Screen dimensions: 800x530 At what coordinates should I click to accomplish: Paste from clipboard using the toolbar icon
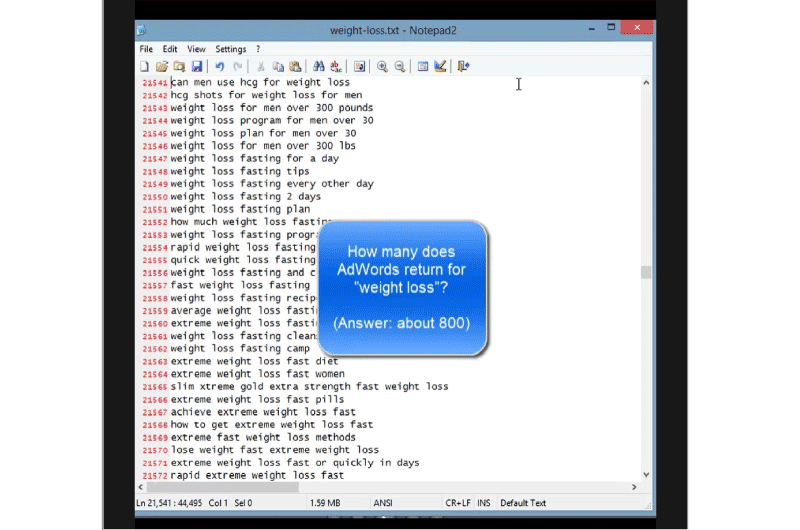coord(295,66)
